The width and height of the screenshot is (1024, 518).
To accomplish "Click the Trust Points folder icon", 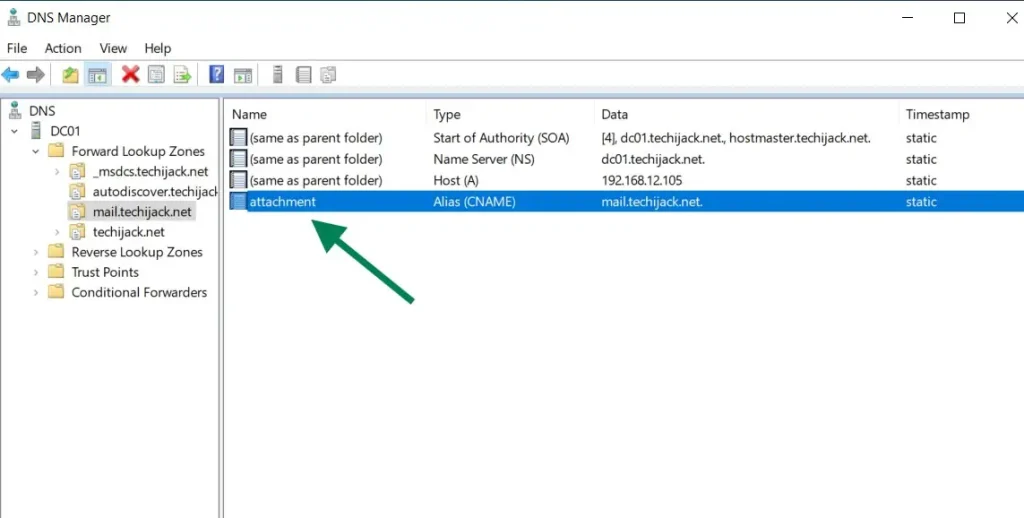I will (56, 272).
